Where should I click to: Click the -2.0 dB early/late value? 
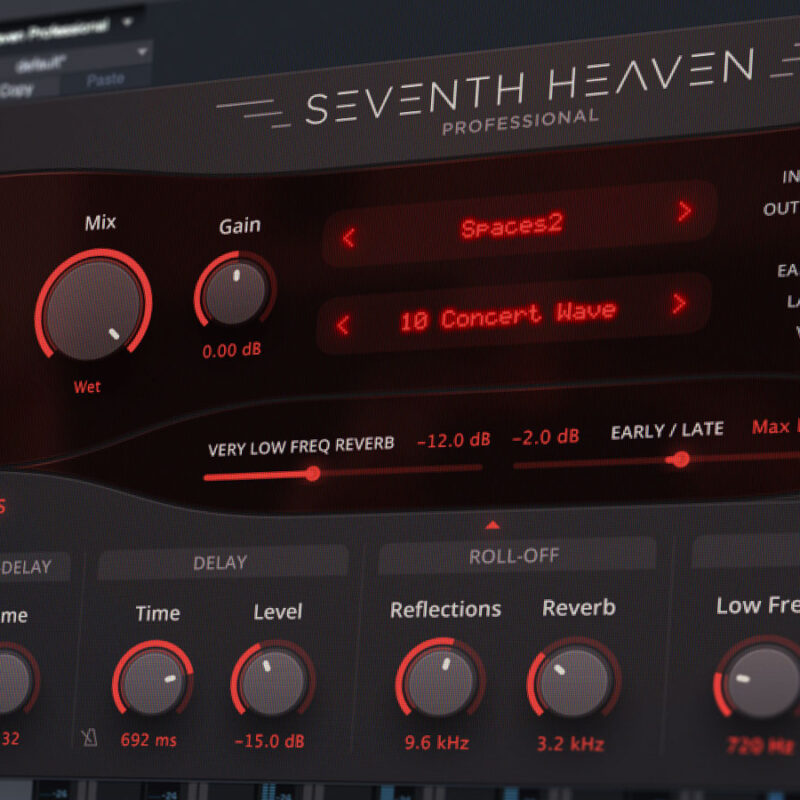545,437
